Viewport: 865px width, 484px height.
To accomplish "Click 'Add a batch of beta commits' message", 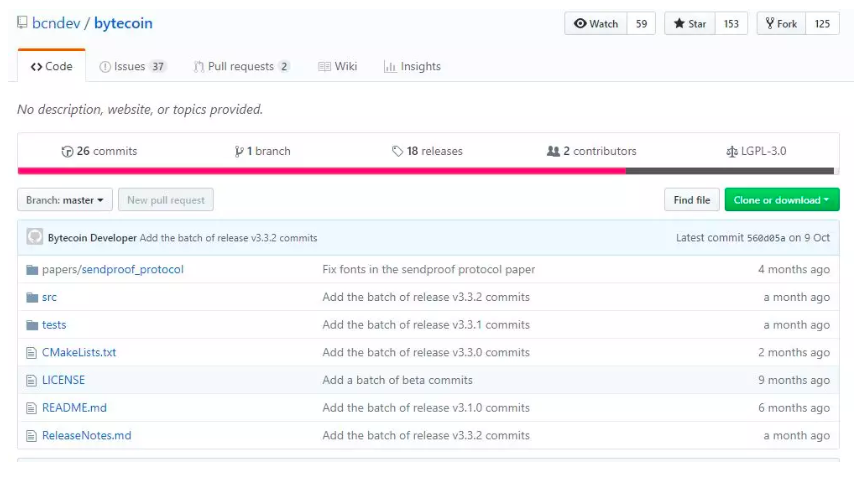I will pyautogui.click(x=397, y=380).
